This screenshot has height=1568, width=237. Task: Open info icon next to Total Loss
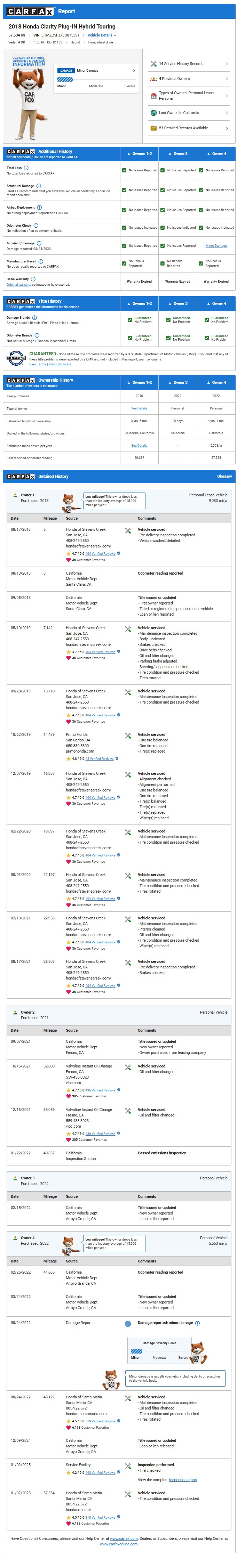coord(26,168)
